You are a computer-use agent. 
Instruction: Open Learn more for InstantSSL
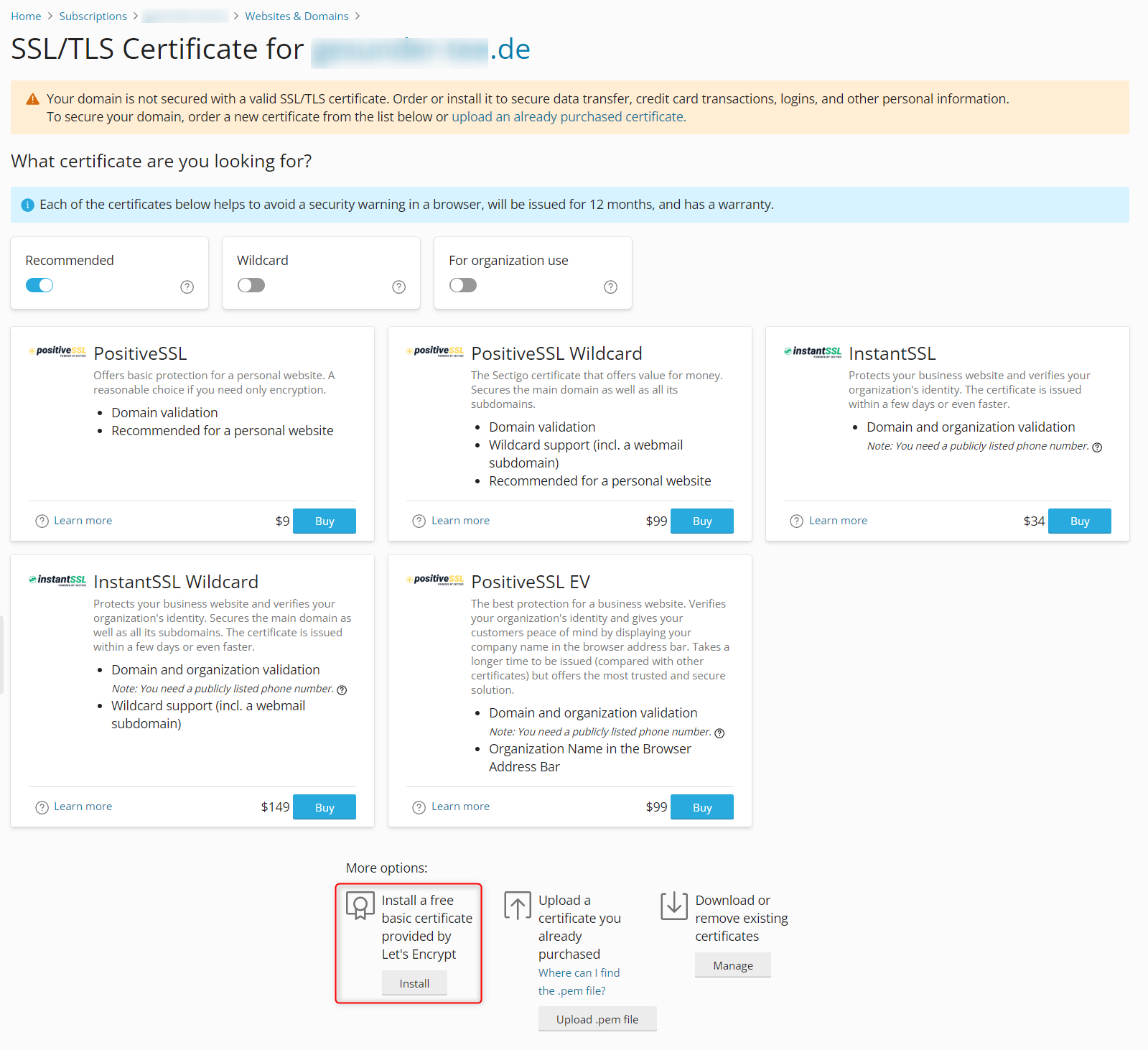tap(838, 521)
